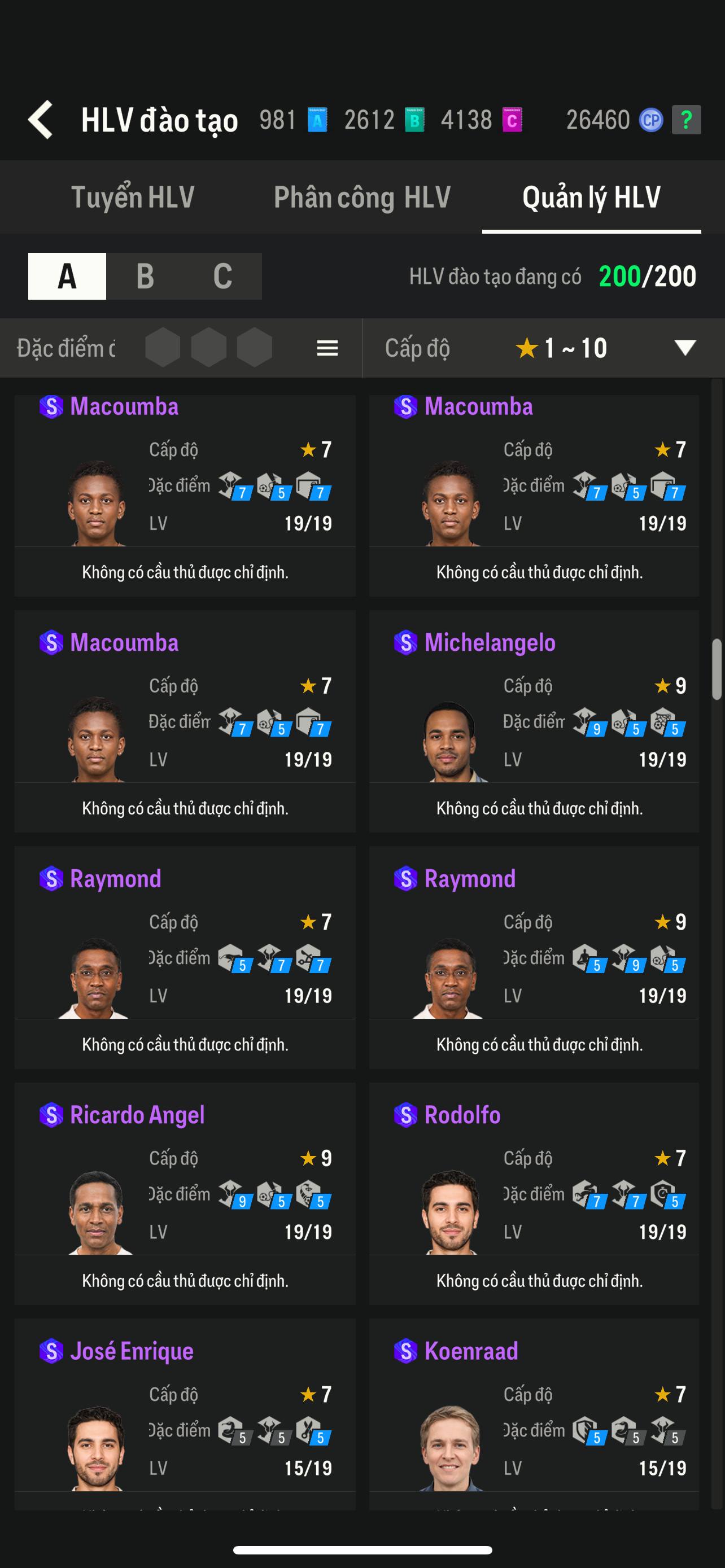The width and height of the screenshot is (725, 1568).
Task: Open the Ricardo Angel coach name
Action: (x=137, y=1115)
